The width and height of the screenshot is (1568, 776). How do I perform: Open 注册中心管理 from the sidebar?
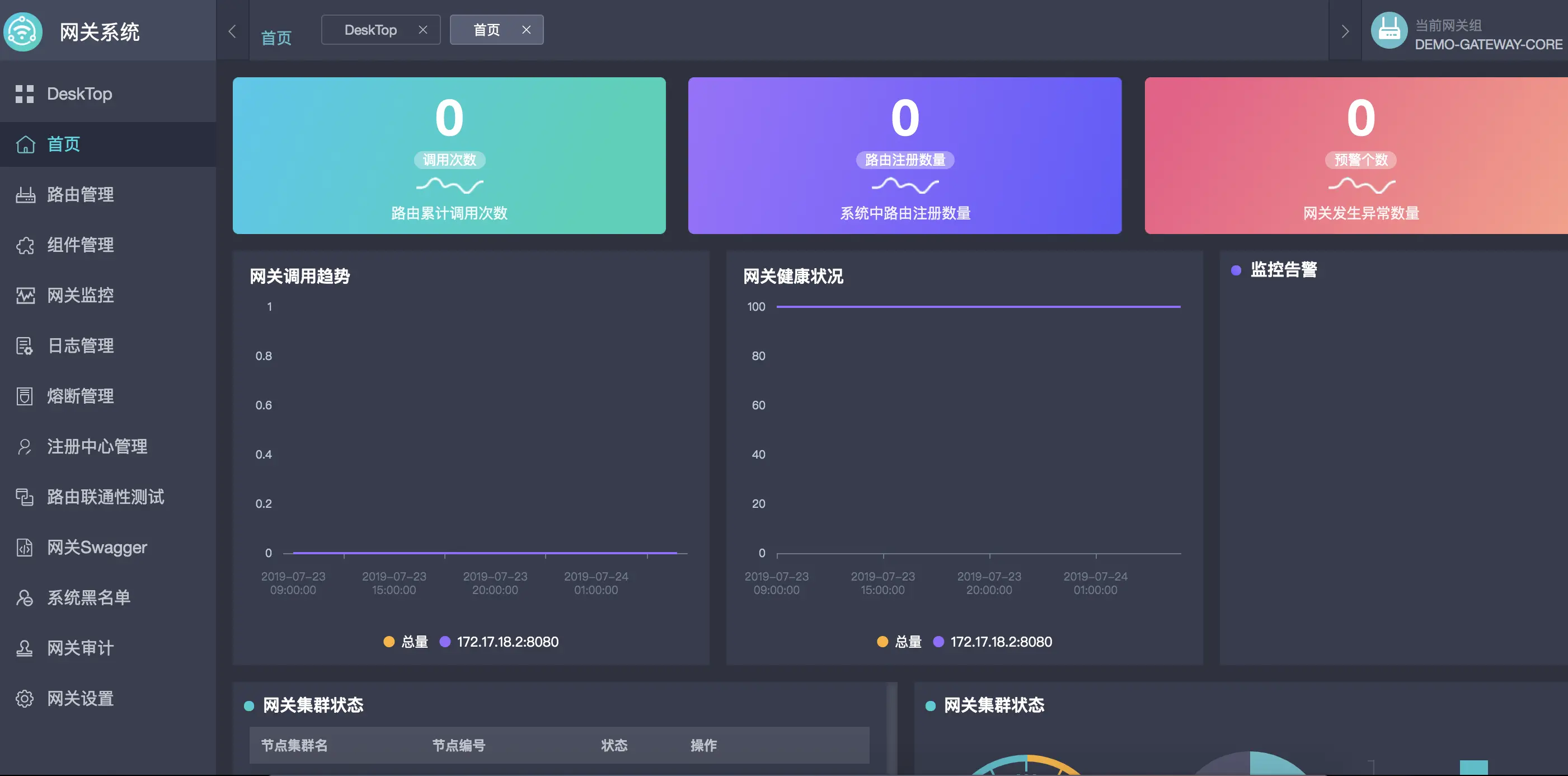coord(97,446)
